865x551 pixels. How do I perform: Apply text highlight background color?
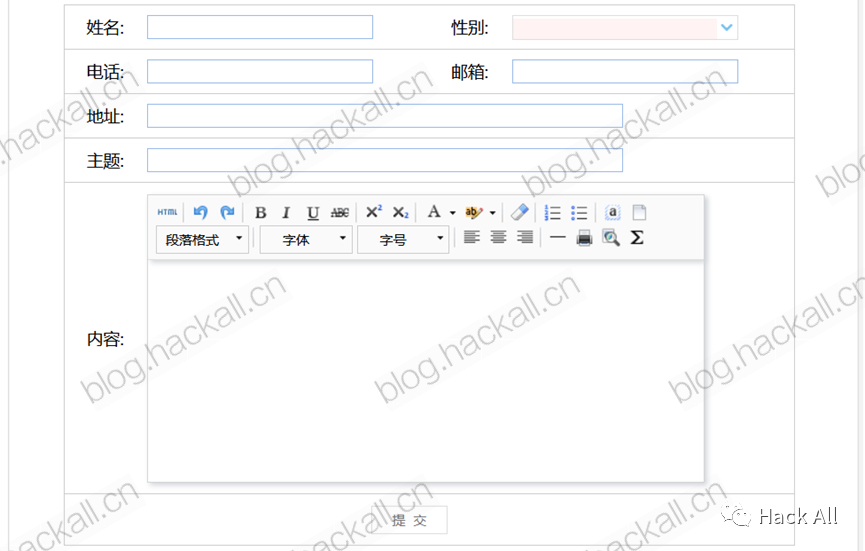[473, 212]
